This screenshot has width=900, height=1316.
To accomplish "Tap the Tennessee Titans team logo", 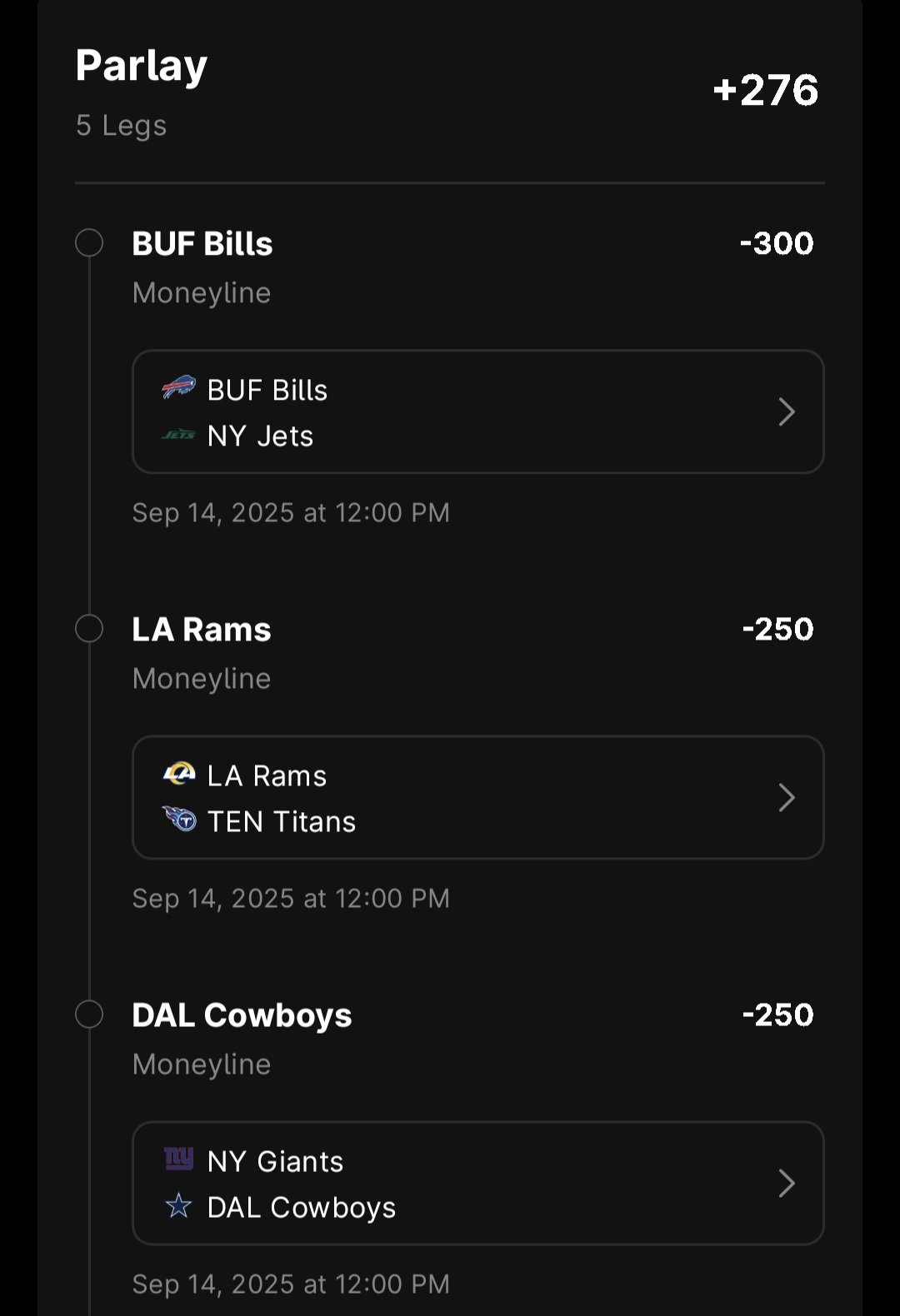I will point(178,820).
